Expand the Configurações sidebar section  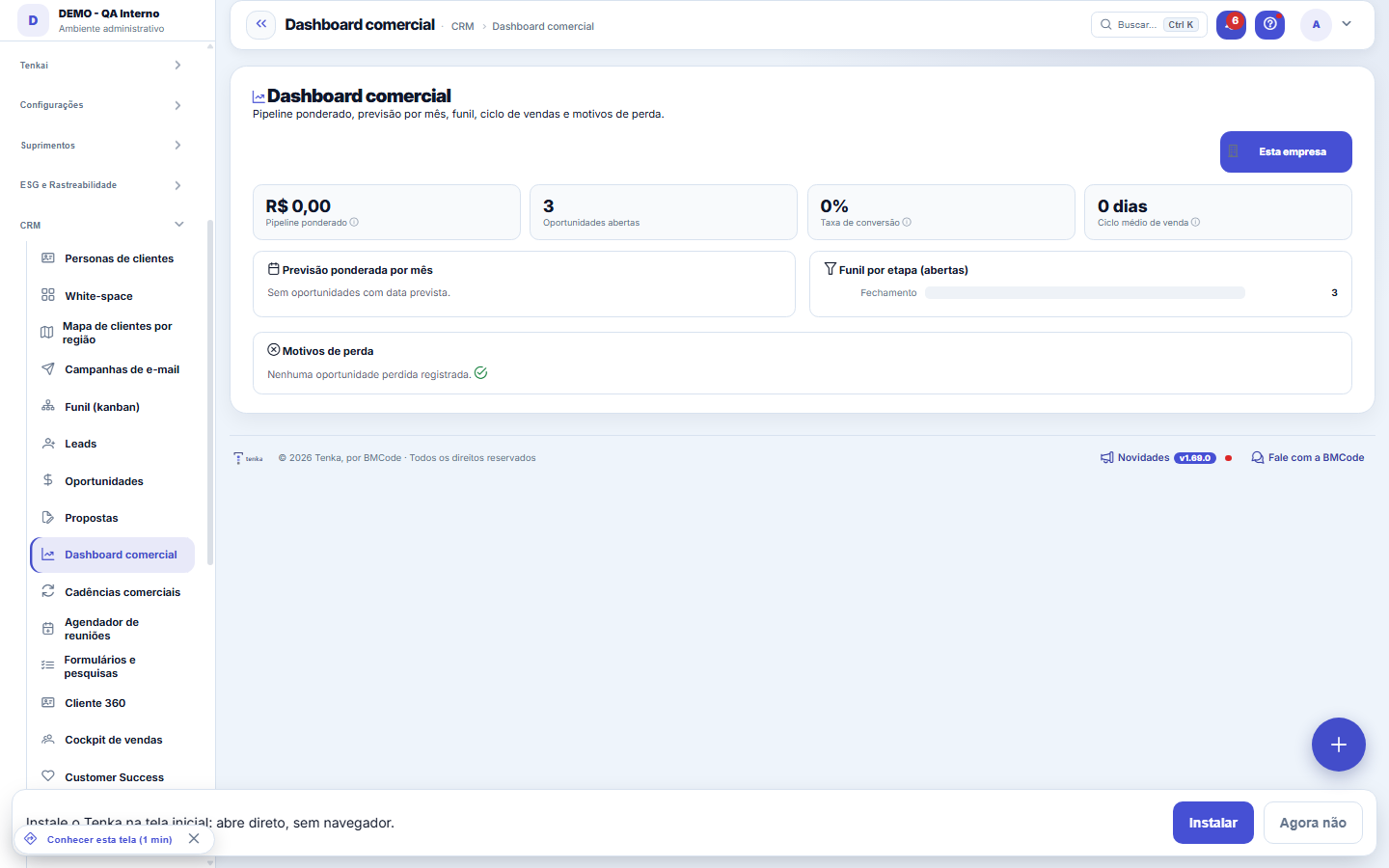point(101,105)
